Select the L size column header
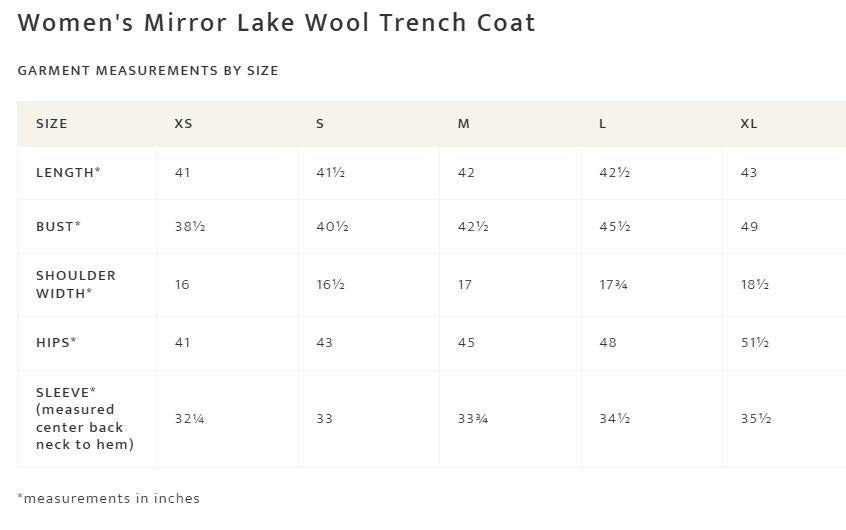The height and width of the screenshot is (530, 846). coord(603,124)
